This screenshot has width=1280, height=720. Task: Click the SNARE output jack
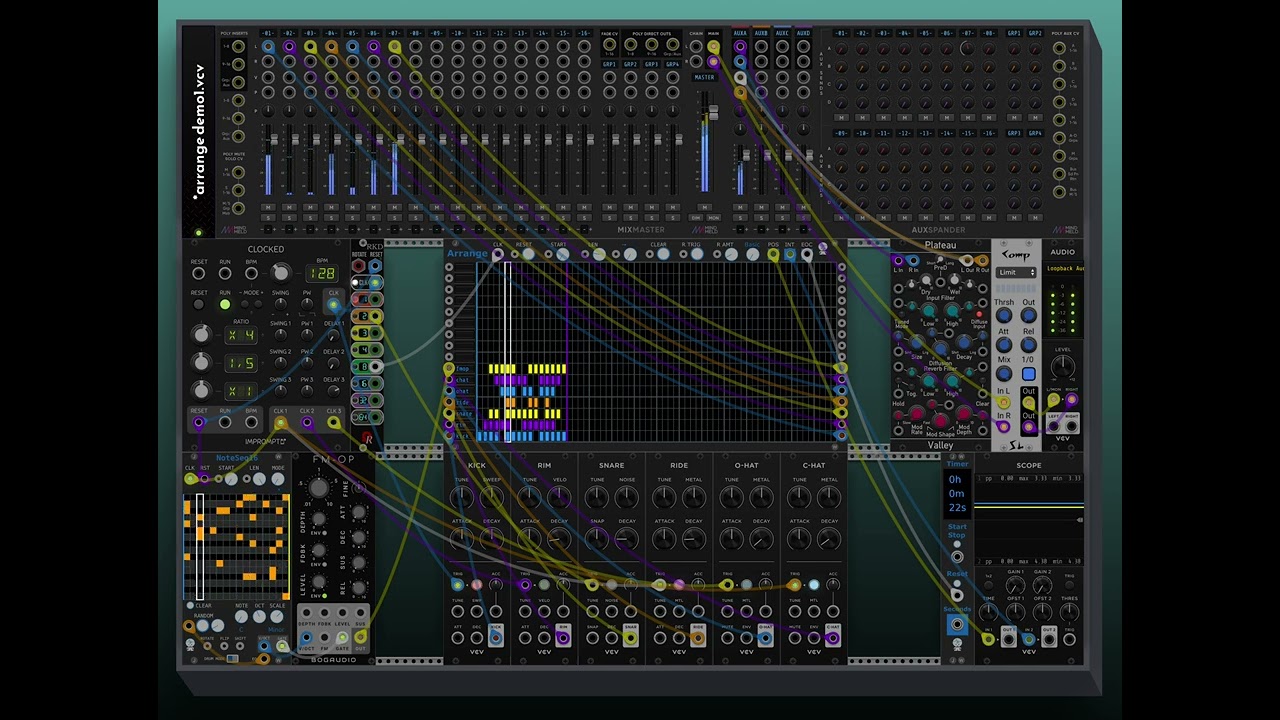[630, 637]
